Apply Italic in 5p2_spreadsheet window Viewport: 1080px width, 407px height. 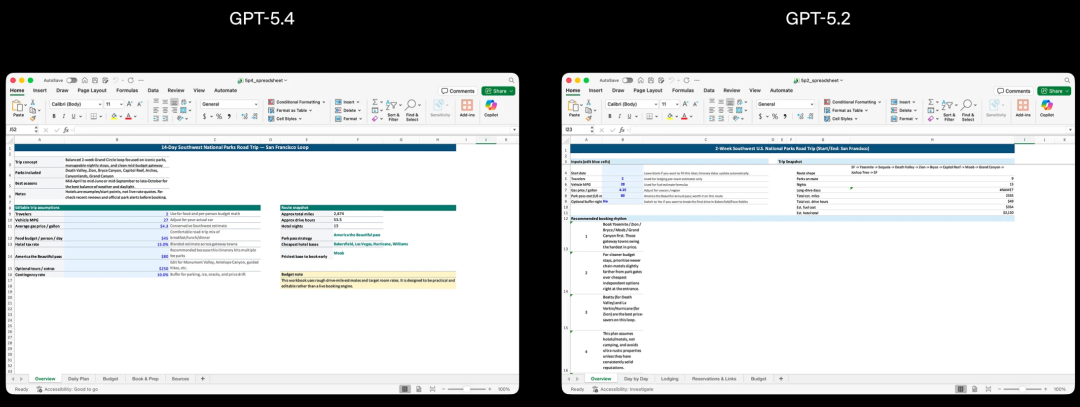620,116
